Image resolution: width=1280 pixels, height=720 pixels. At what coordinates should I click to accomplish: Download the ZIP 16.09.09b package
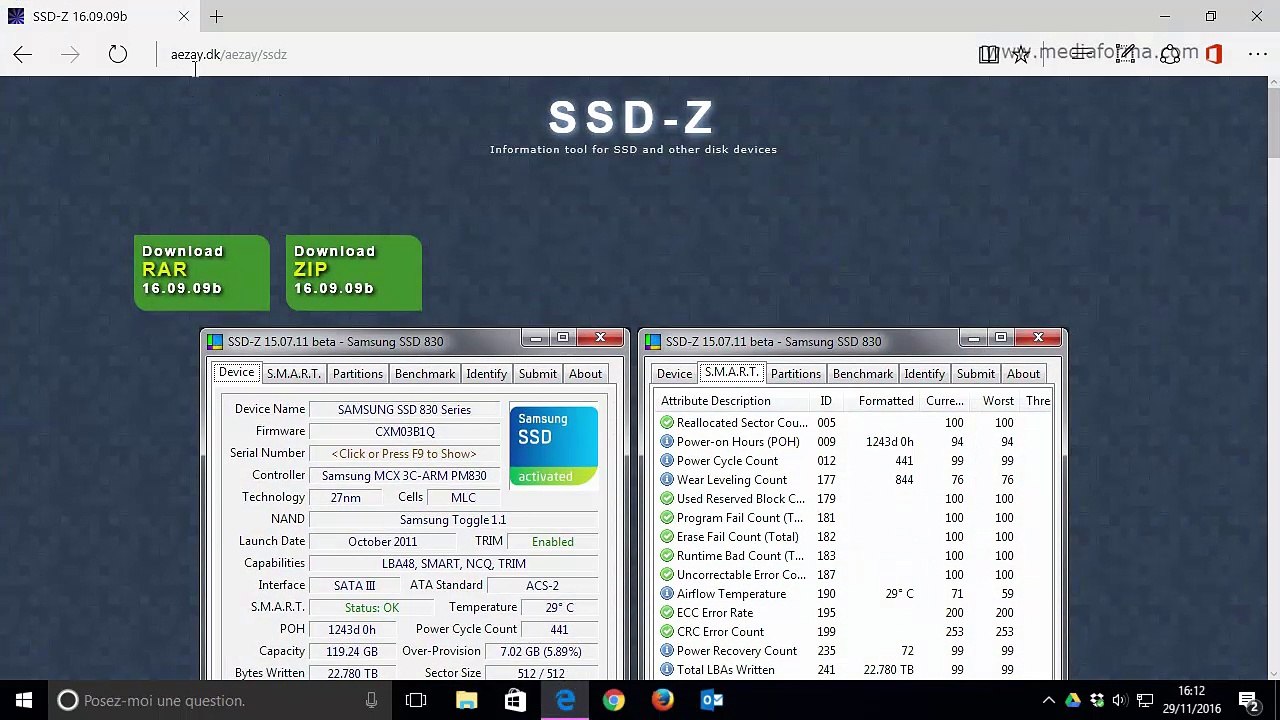(x=354, y=273)
